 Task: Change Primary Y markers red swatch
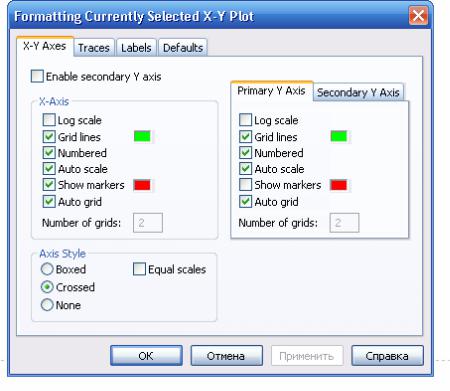click(x=339, y=185)
